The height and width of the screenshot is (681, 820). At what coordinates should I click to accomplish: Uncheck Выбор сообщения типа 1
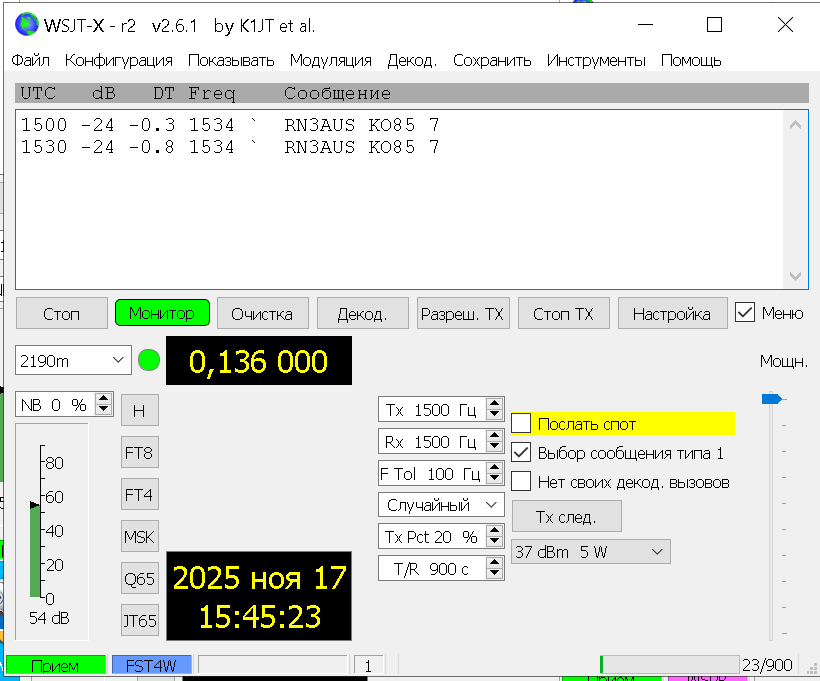521,452
